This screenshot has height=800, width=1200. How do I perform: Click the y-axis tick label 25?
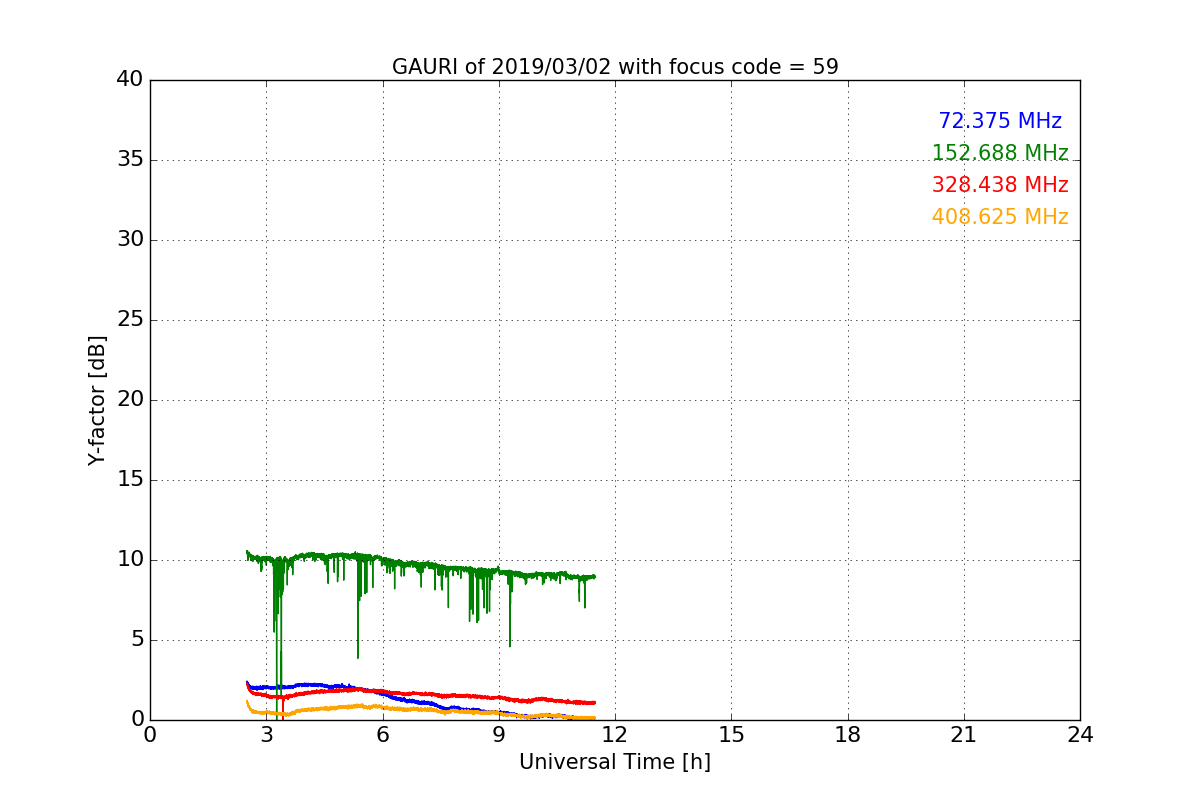click(130, 320)
